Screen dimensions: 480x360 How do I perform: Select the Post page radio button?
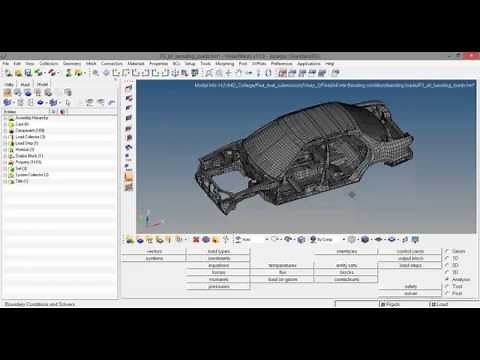tap(447, 293)
